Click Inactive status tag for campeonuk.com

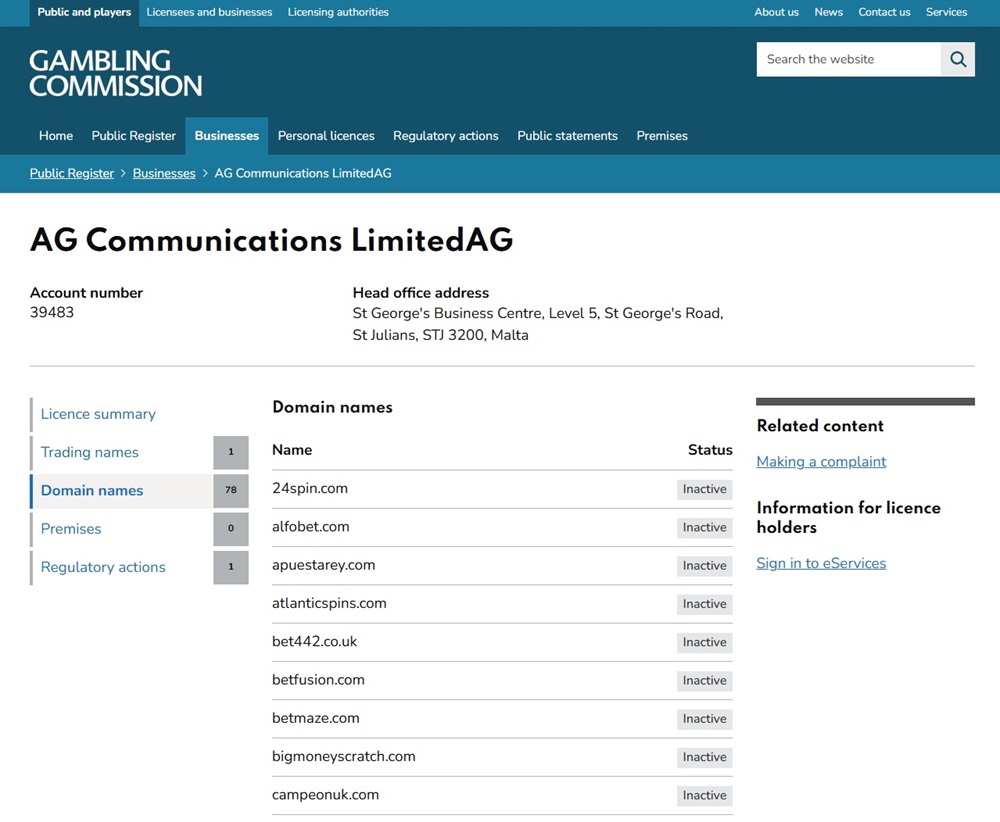(x=704, y=795)
